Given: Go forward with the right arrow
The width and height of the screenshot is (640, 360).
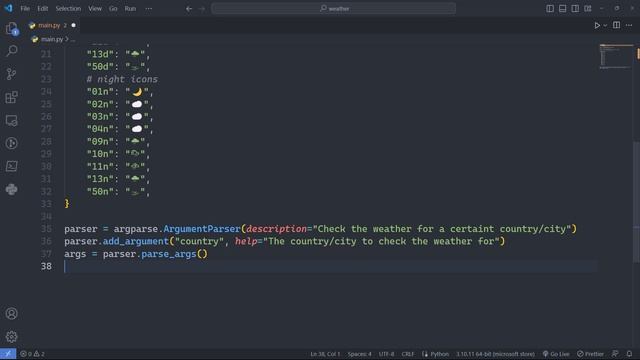Looking at the screenshot, I should click(202, 9).
